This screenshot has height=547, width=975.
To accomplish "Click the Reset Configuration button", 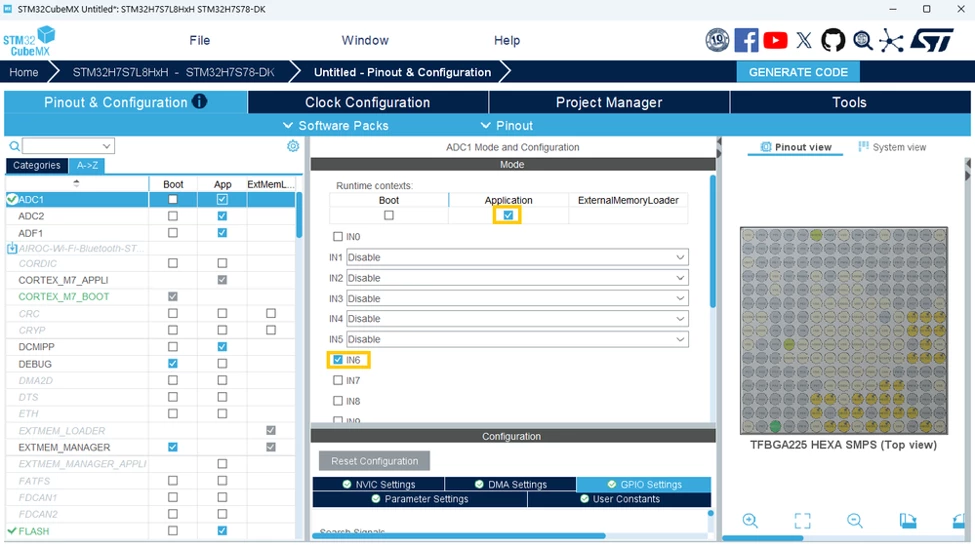I will pos(374,461).
